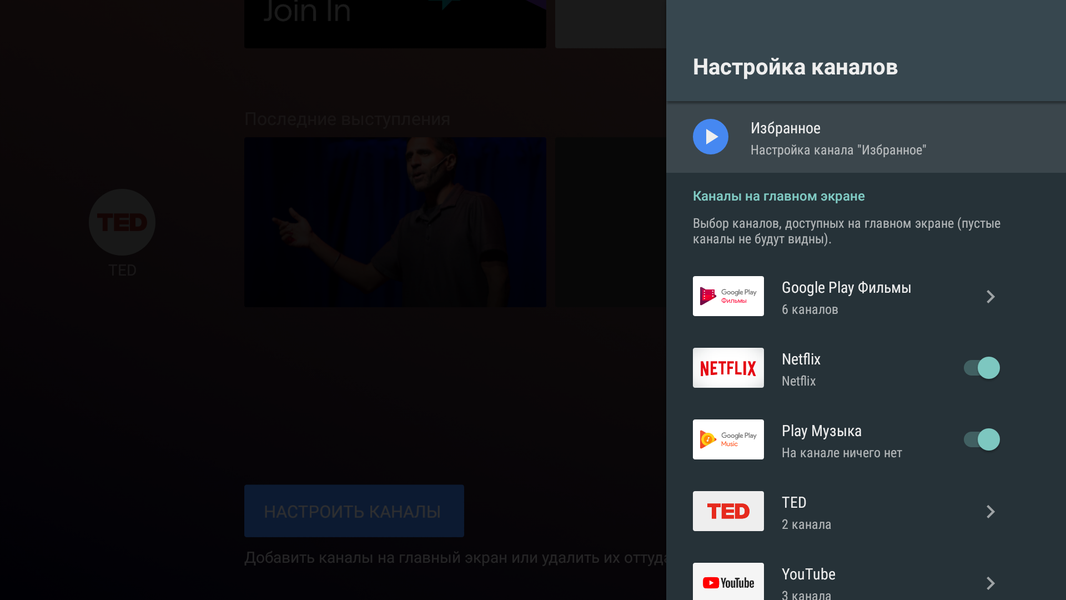Disable the Netflix channel toggle
This screenshot has height=600, width=1066.
coord(982,368)
